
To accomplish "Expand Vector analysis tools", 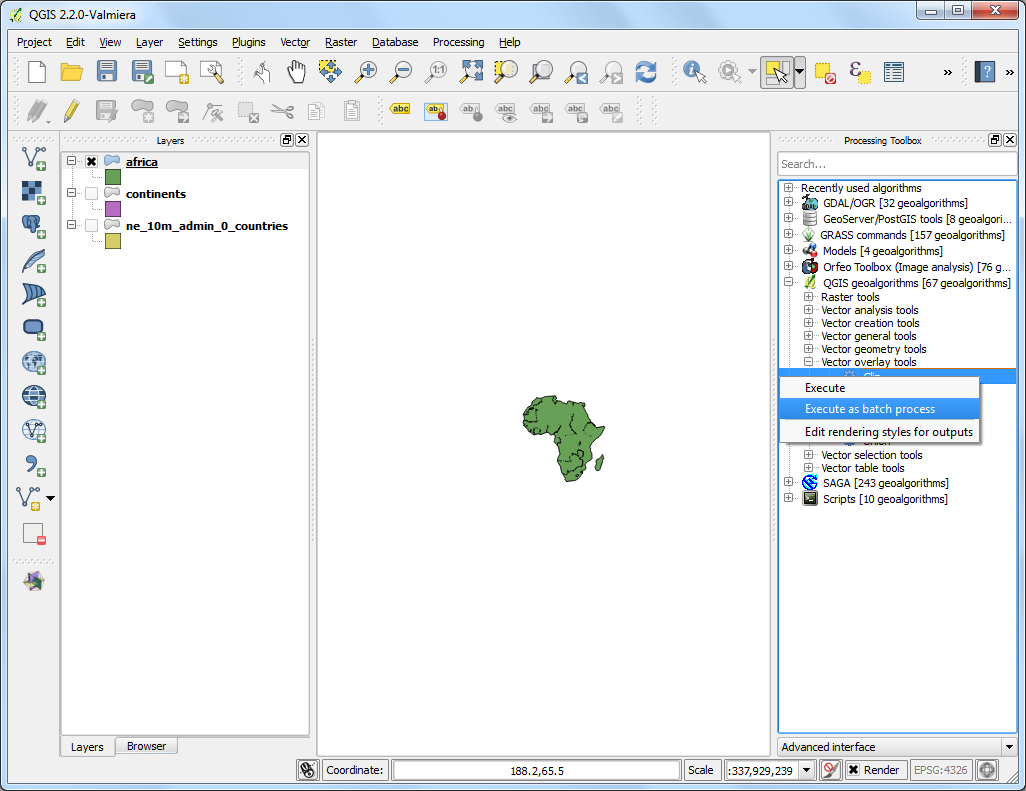I will (x=808, y=309).
